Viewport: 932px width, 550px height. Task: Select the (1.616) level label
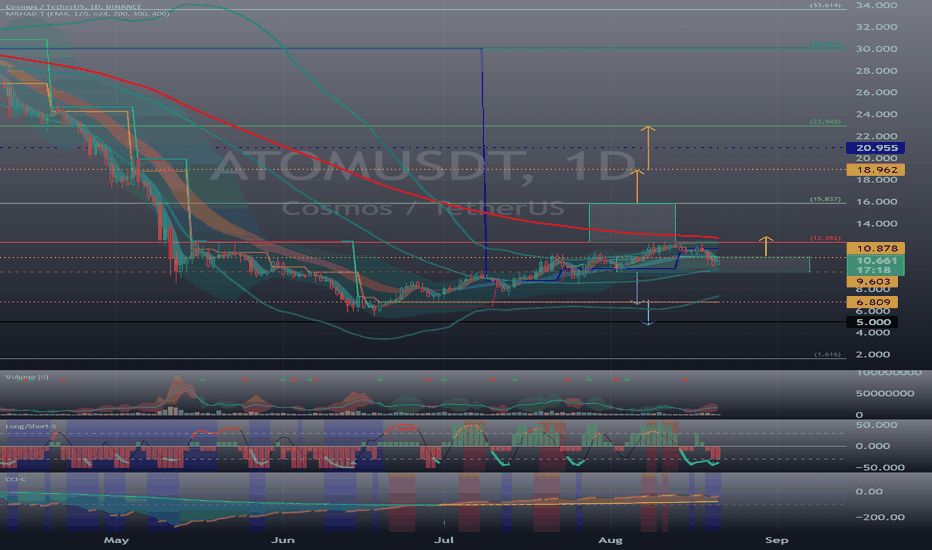click(827, 354)
